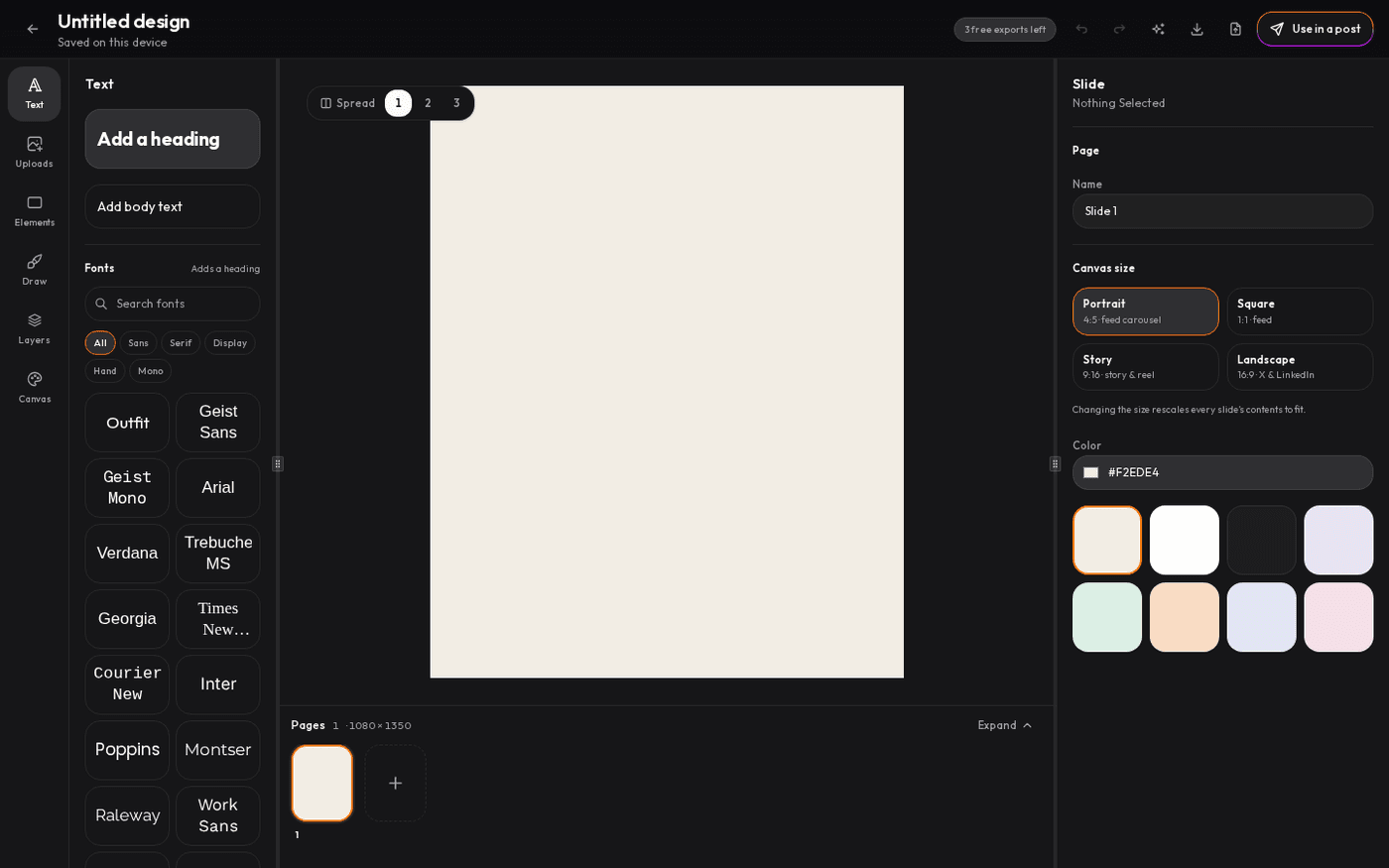1389x868 pixels.
Task: Click the back arrow icon
Action: tap(33, 29)
